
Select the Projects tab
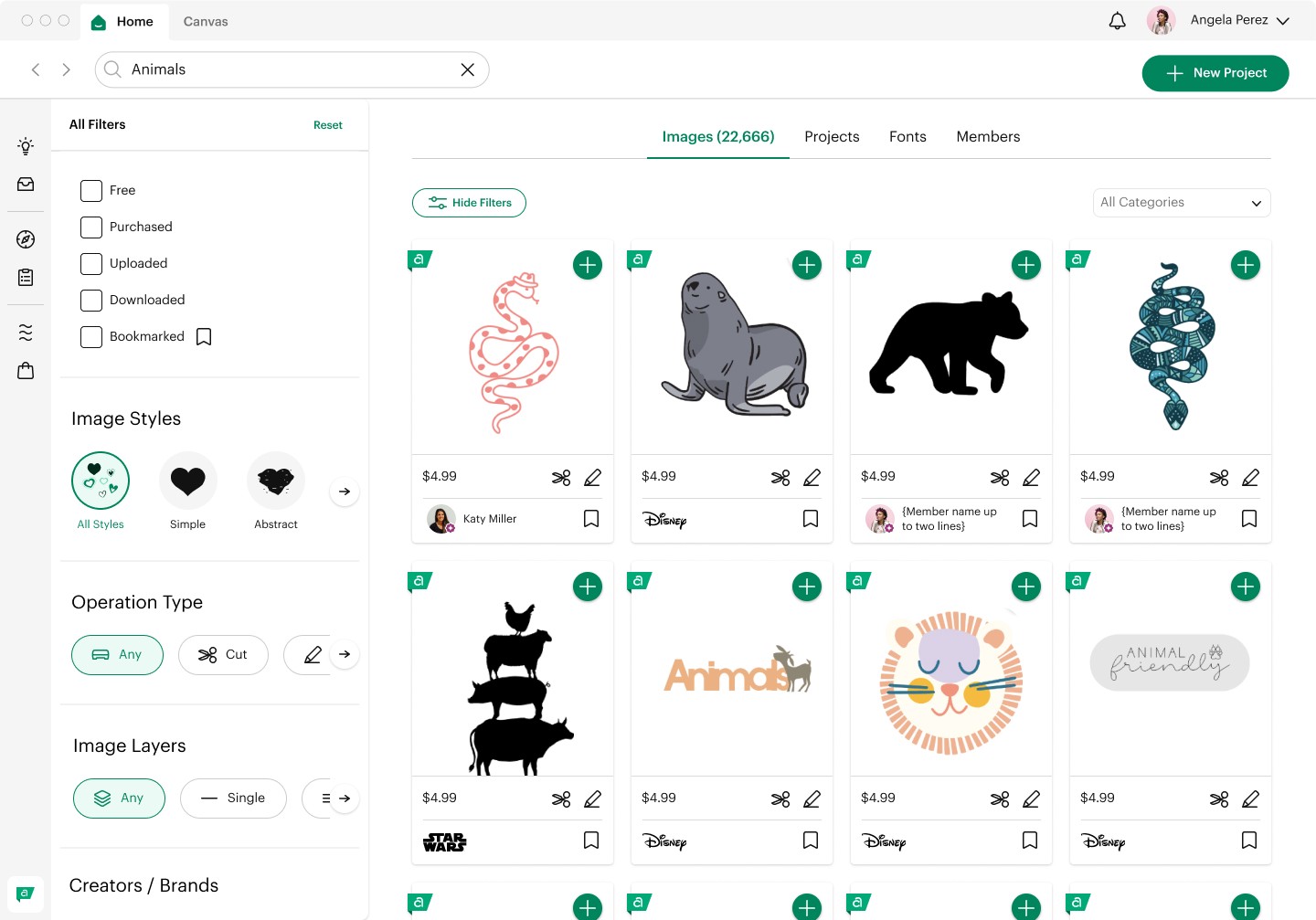(x=832, y=137)
